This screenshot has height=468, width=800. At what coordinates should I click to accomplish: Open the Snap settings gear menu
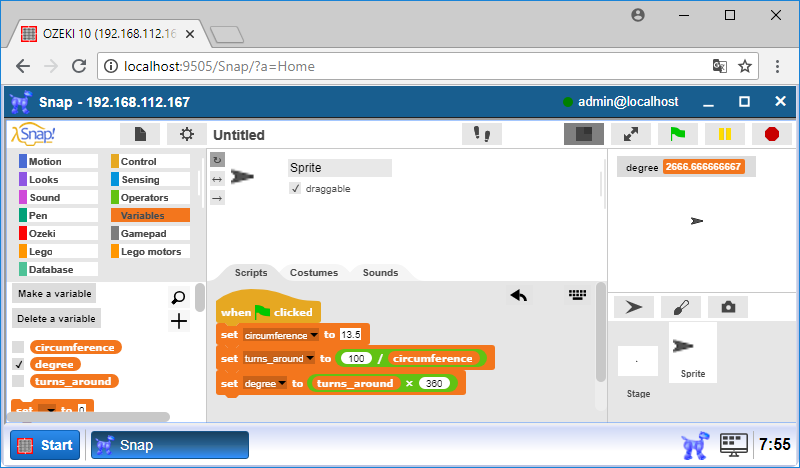tap(187, 134)
